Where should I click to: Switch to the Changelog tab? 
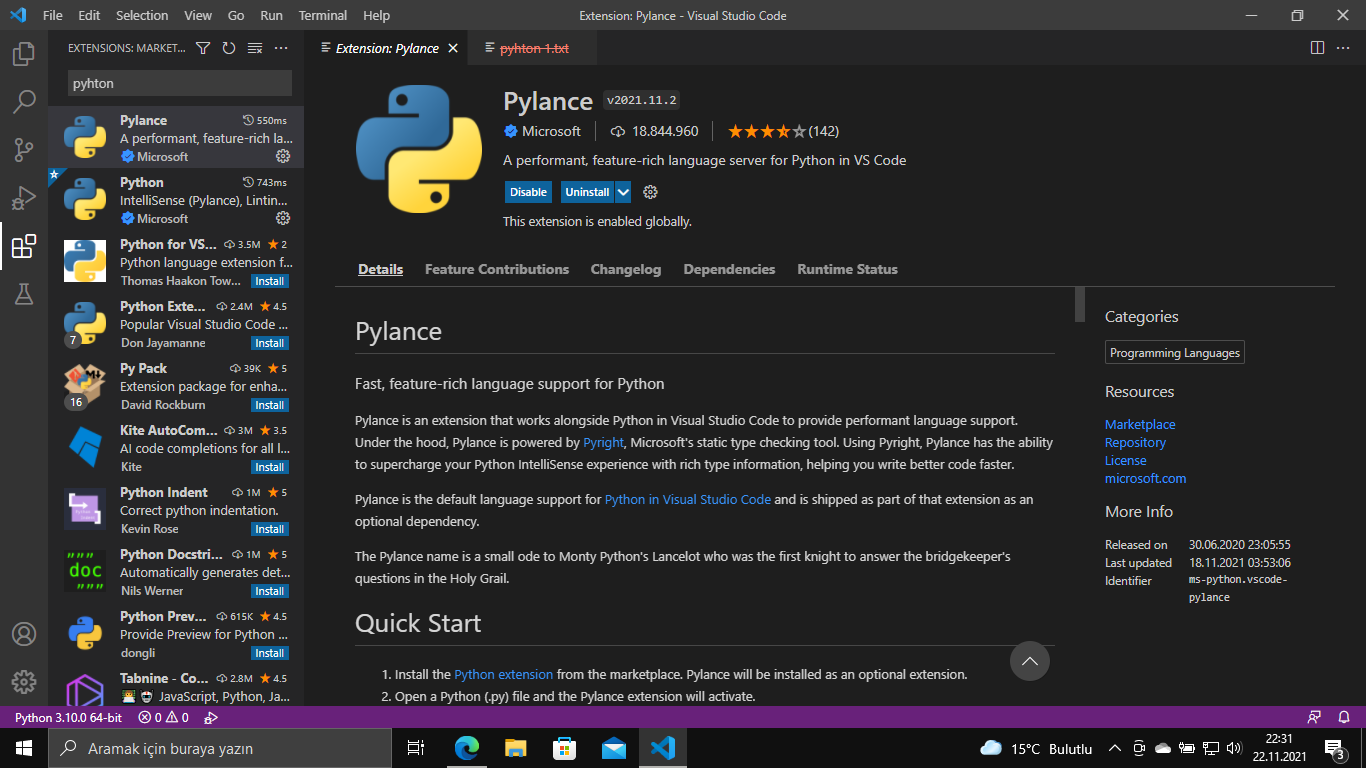tap(626, 269)
